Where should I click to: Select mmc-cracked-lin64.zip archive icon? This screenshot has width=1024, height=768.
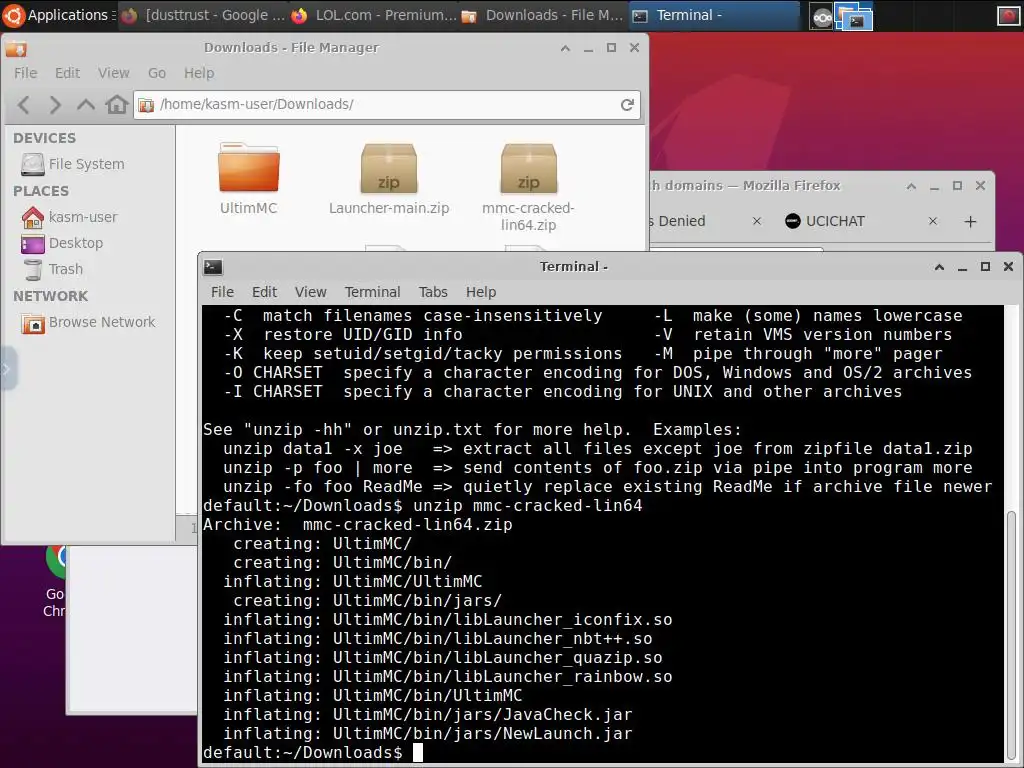[x=528, y=168]
